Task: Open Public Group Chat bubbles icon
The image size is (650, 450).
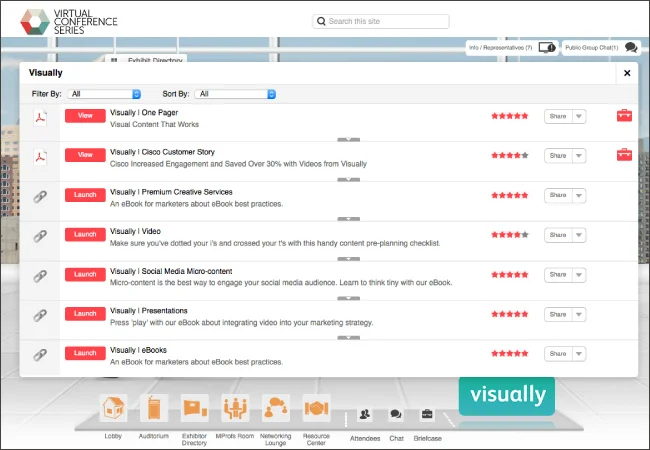Action: [631, 48]
